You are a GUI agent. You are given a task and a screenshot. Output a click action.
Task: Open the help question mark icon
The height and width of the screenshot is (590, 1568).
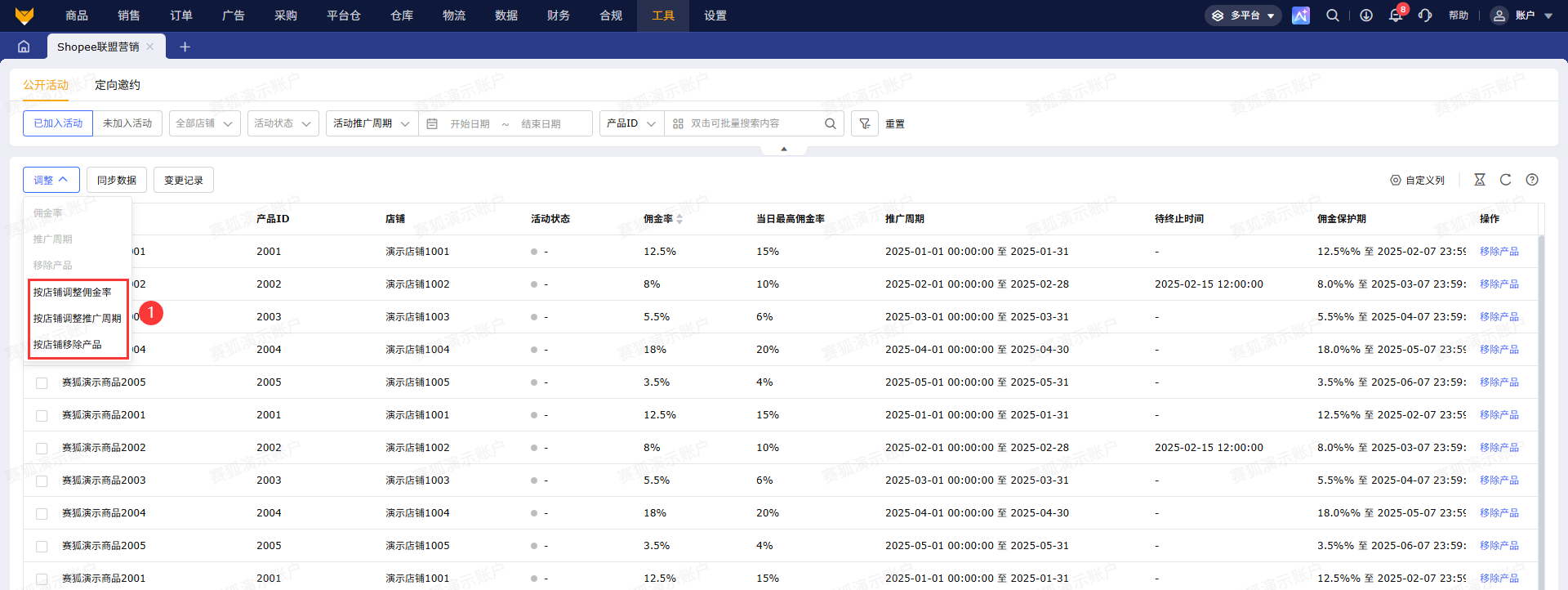pyautogui.click(x=1532, y=180)
